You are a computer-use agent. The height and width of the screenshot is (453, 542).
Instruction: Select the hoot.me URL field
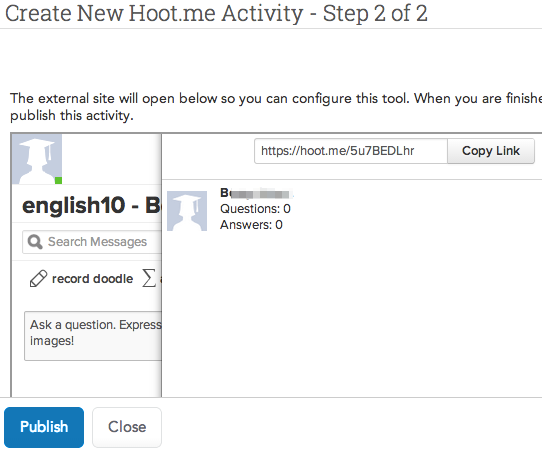coord(351,151)
